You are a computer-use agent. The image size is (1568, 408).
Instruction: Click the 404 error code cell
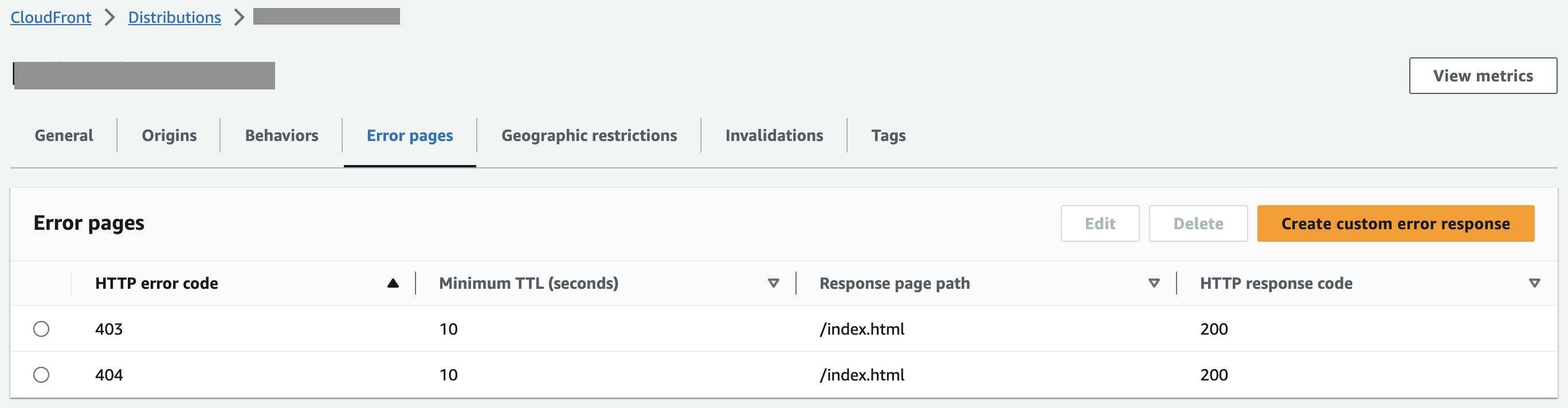pos(109,375)
